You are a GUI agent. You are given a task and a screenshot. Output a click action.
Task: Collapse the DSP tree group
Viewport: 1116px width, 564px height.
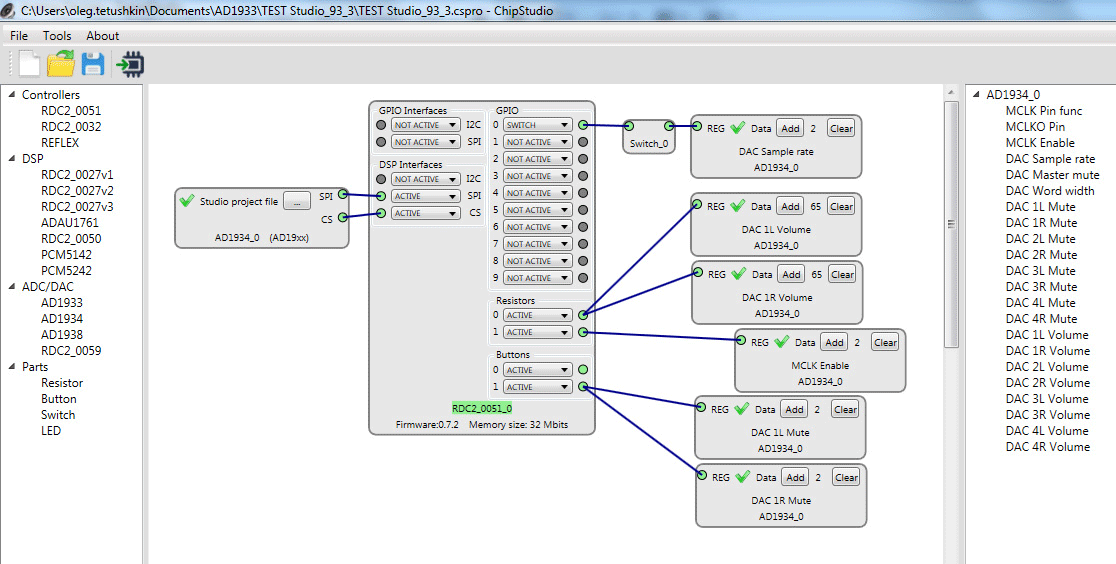(x=11, y=158)
